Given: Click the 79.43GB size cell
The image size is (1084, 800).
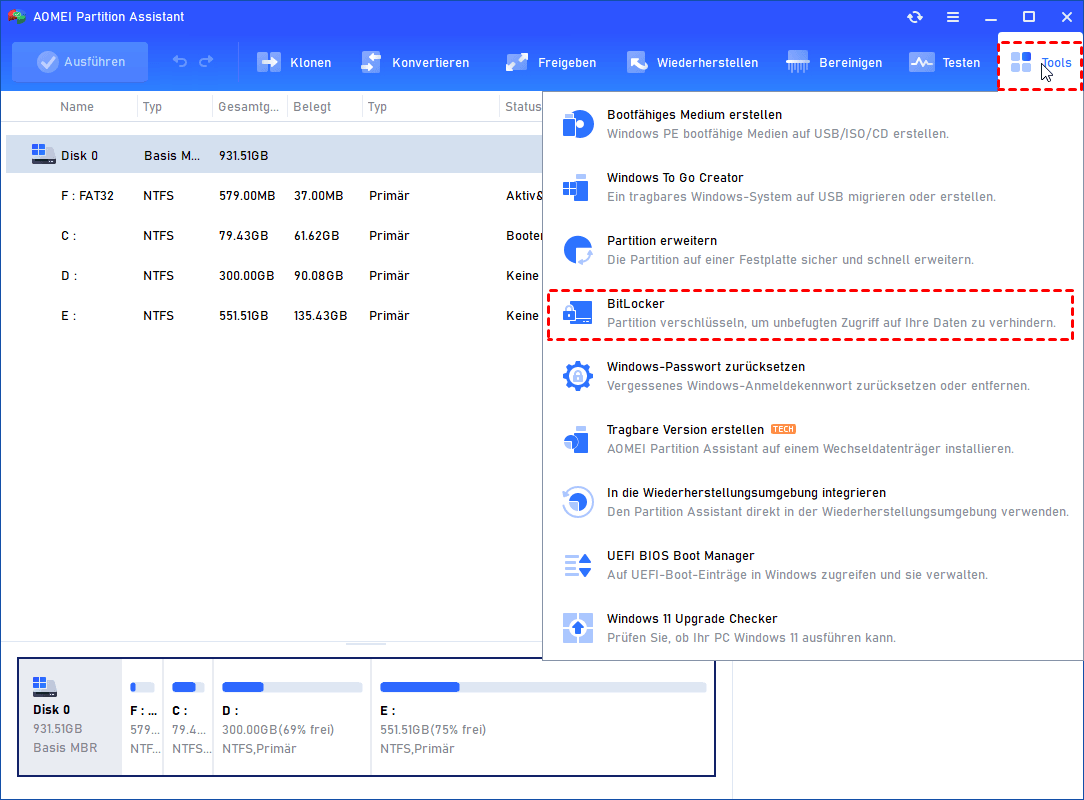Looking at the screenshot, I should point(243,236).
